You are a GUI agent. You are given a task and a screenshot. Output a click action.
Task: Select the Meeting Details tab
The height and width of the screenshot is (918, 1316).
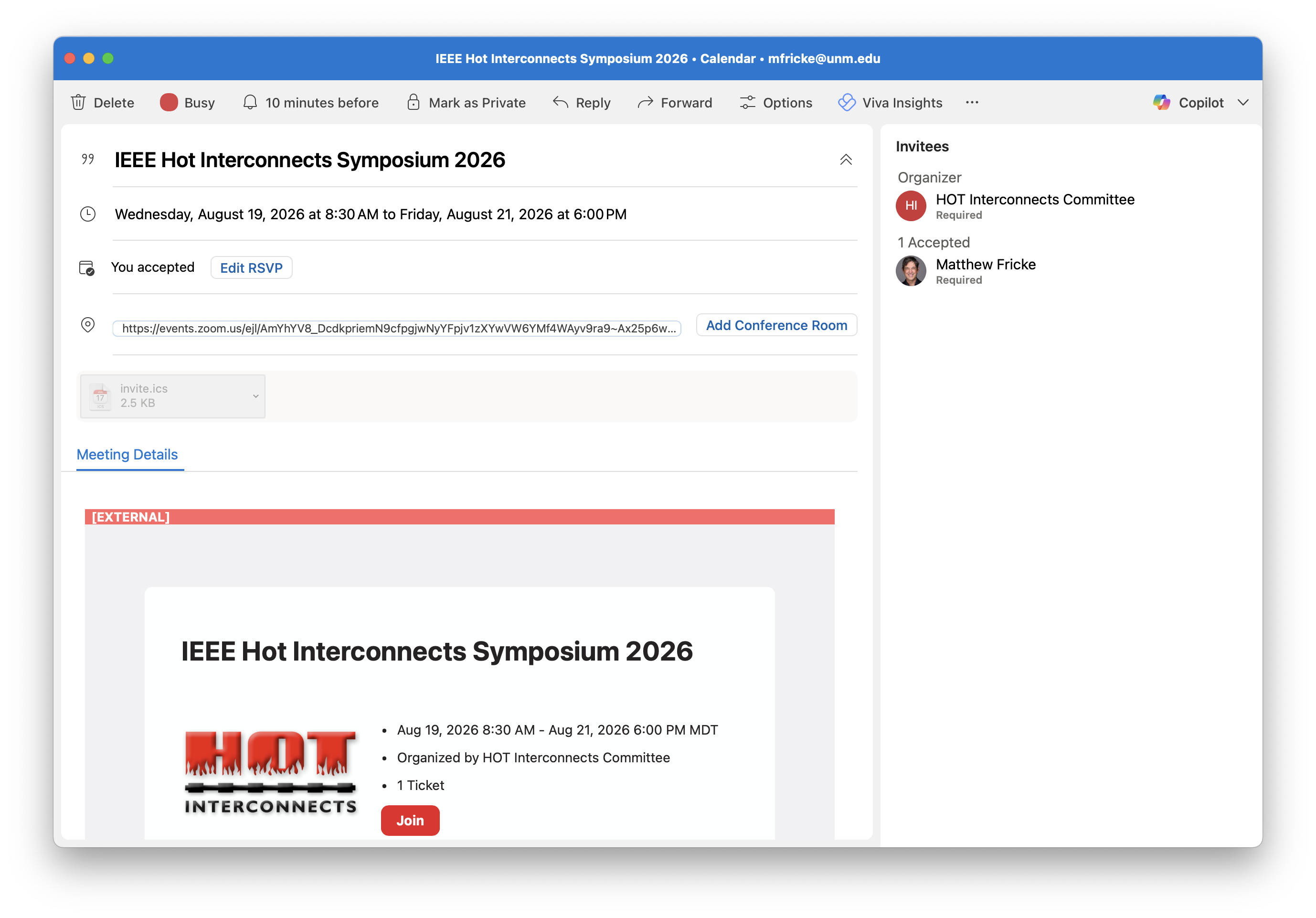(127, 455)
